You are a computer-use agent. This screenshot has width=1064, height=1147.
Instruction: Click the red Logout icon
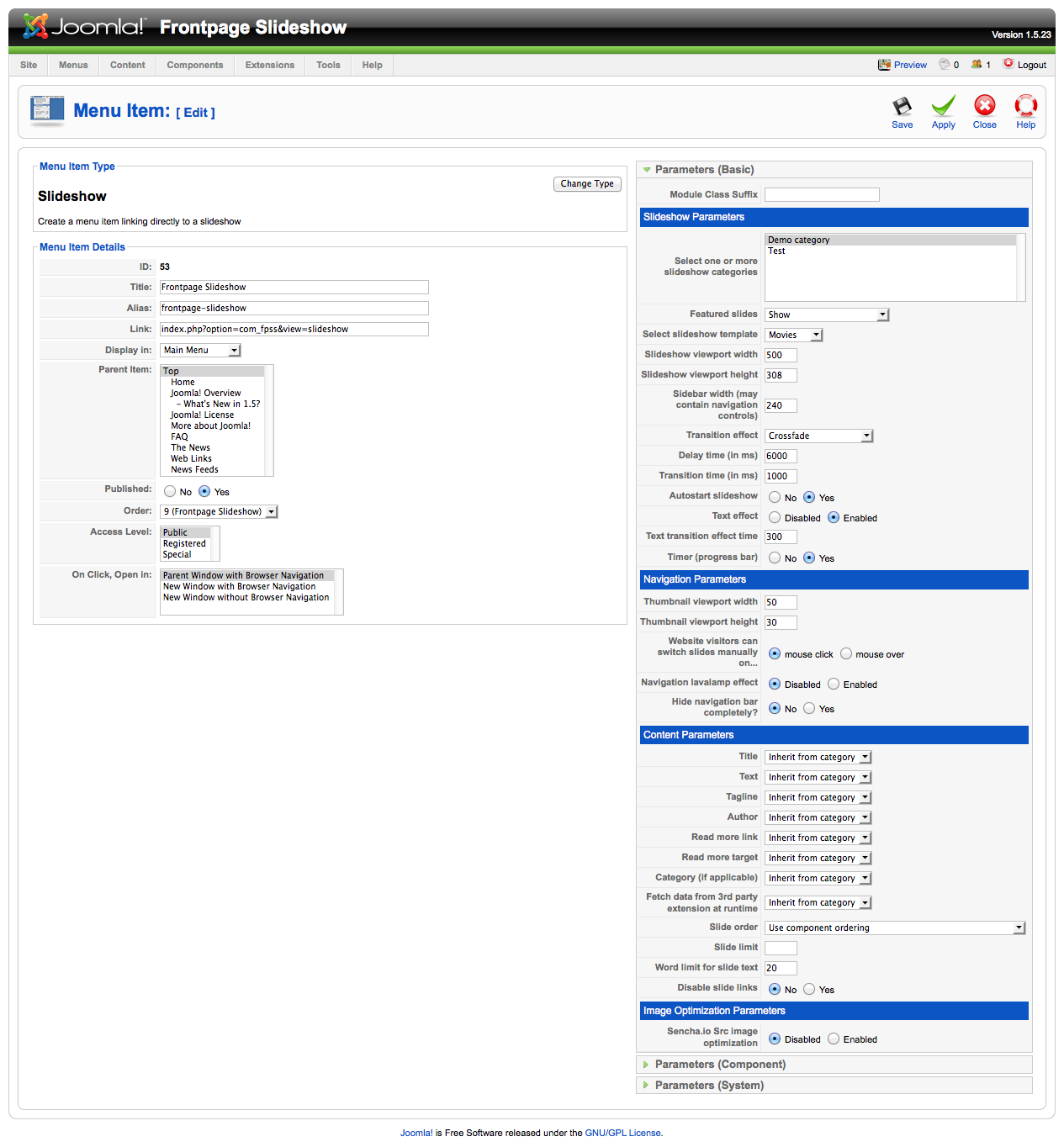pos(1008,64)
